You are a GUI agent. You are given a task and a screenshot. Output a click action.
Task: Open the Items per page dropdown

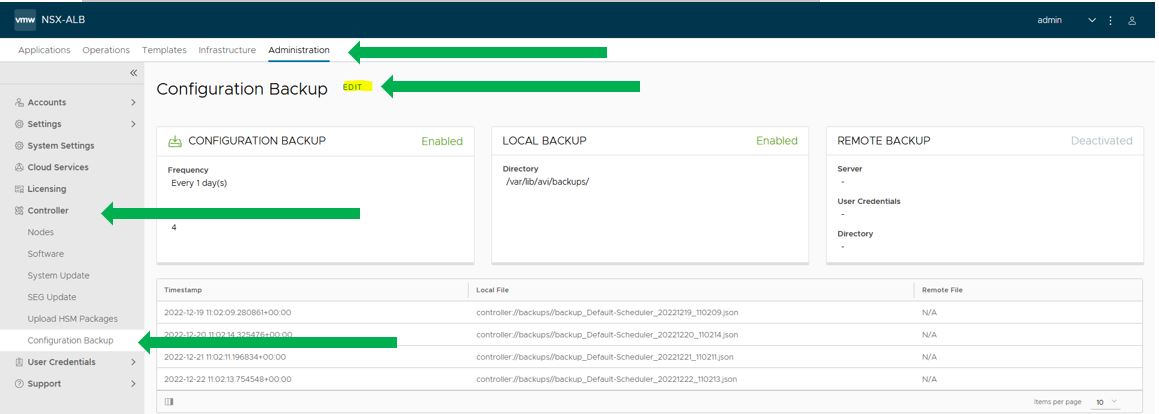coord(1107,401)
